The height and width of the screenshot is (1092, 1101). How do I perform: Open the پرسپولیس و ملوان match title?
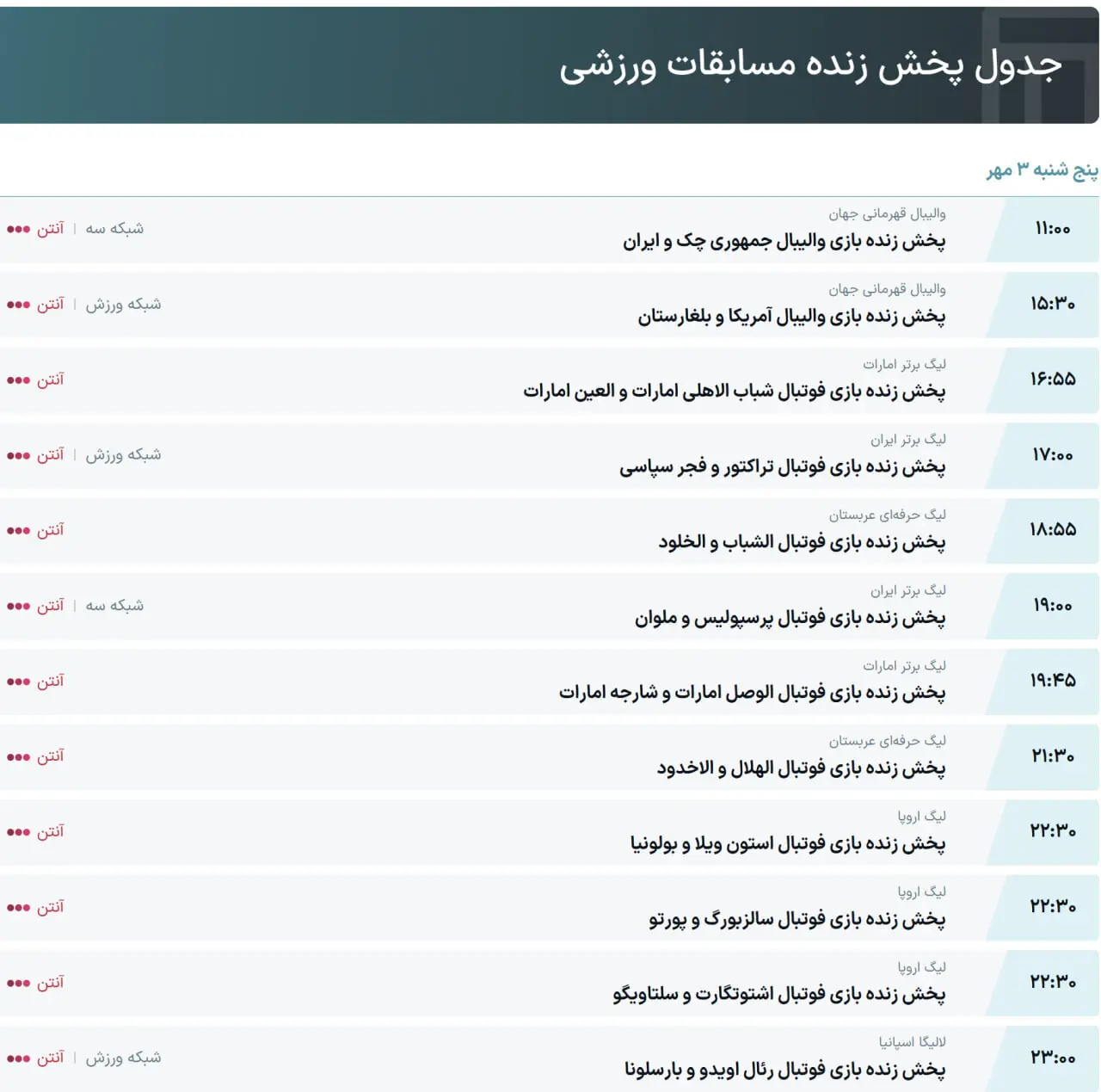pos(790,618)
